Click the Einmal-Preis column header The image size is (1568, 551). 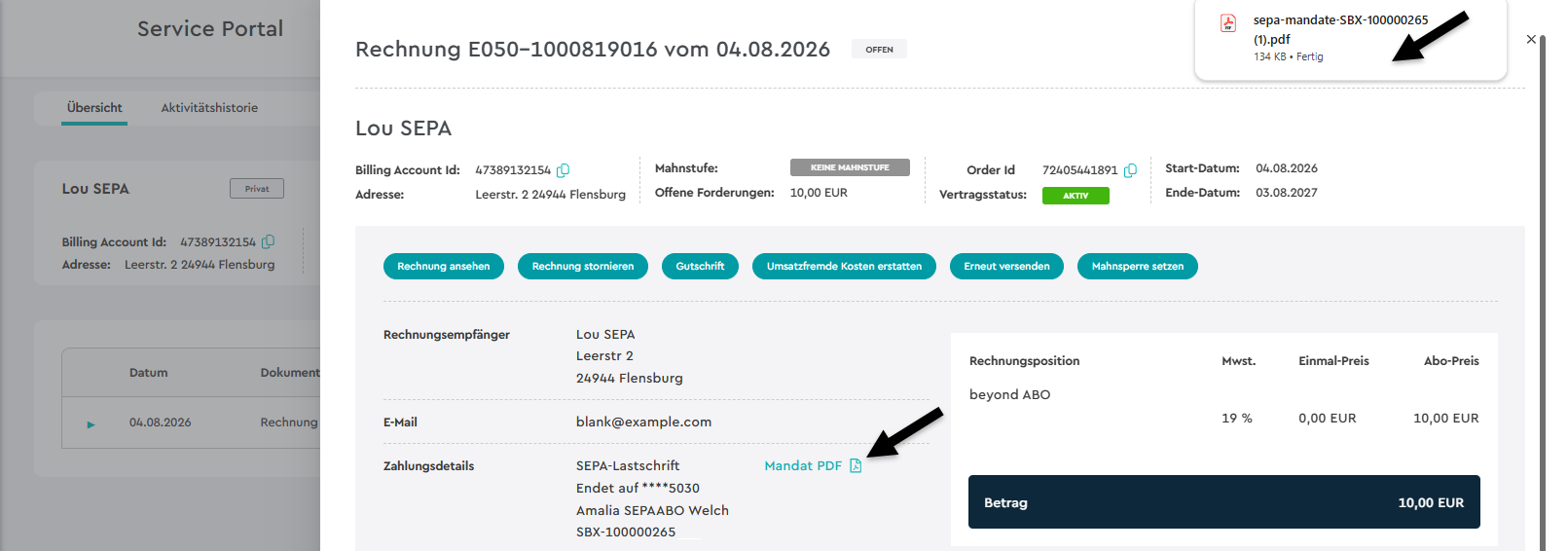click(1333, 361)
